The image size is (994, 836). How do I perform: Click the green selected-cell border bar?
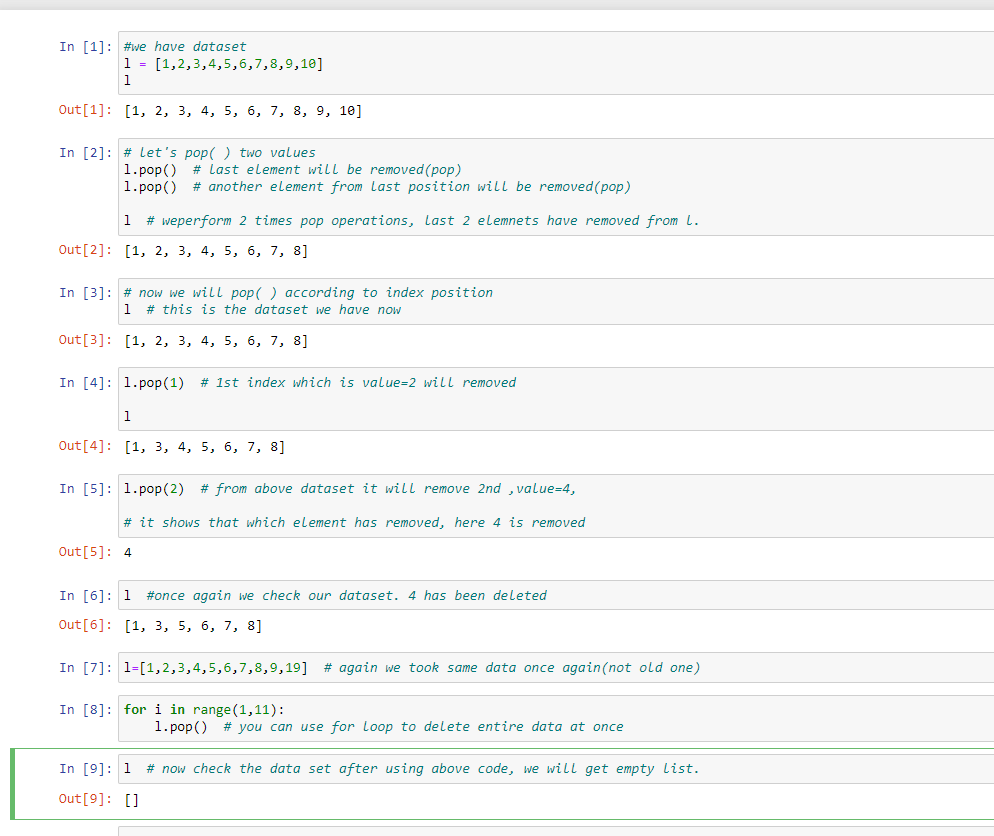click(12, 784)
